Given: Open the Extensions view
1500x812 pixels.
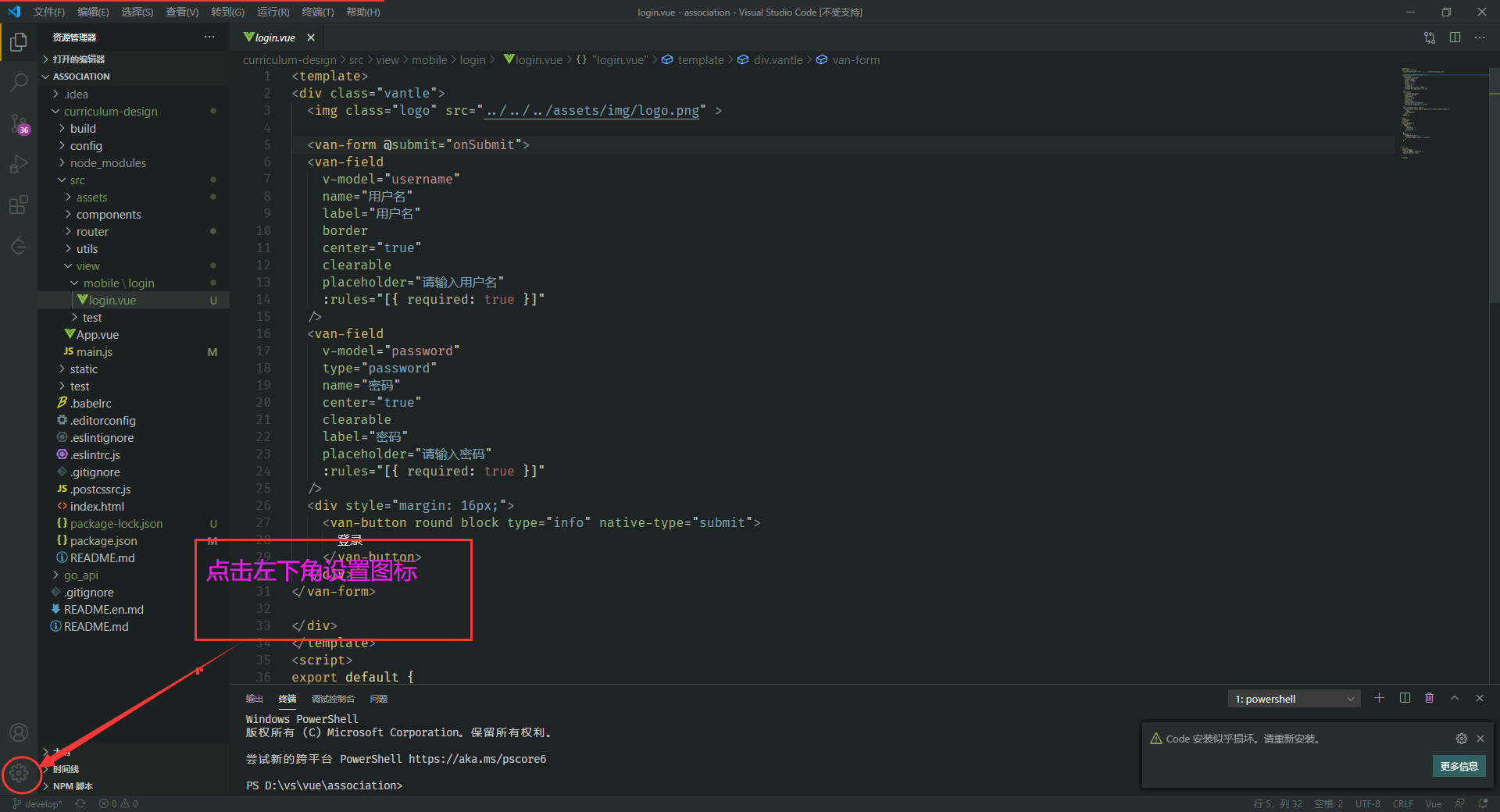Looking at the screenshot, I should click(x=19, y=205).
